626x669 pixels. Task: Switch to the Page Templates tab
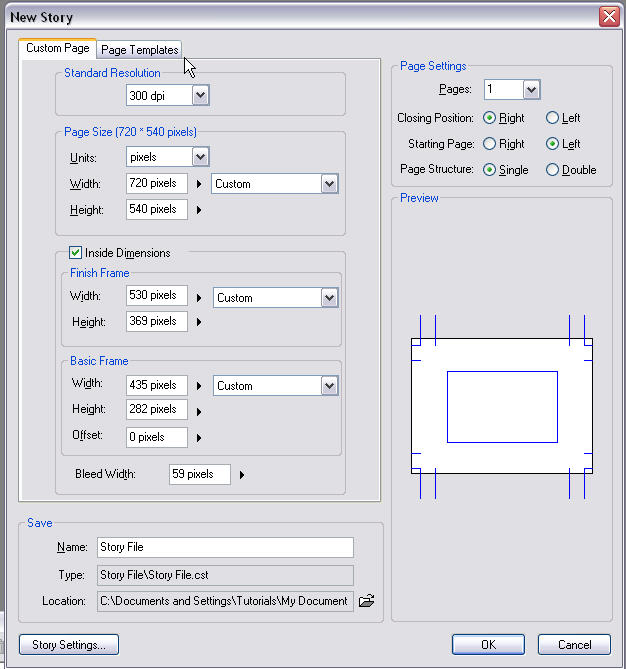(140, 50)
